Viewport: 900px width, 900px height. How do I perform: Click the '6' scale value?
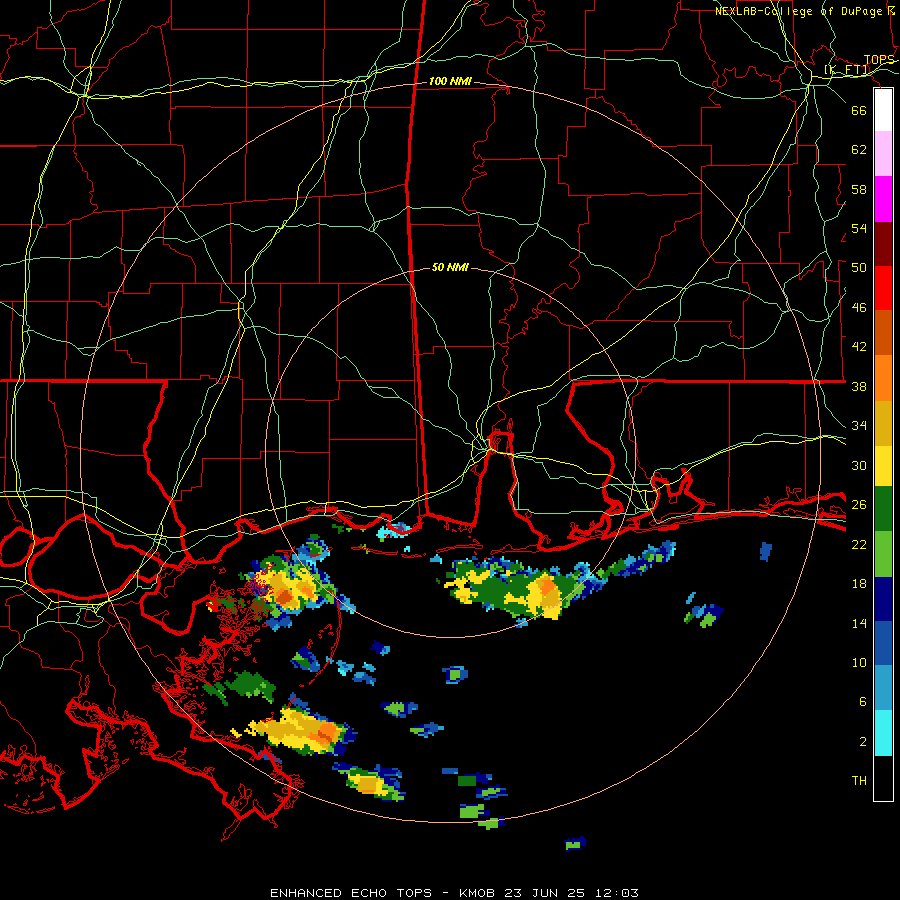(x=862, y=702)
